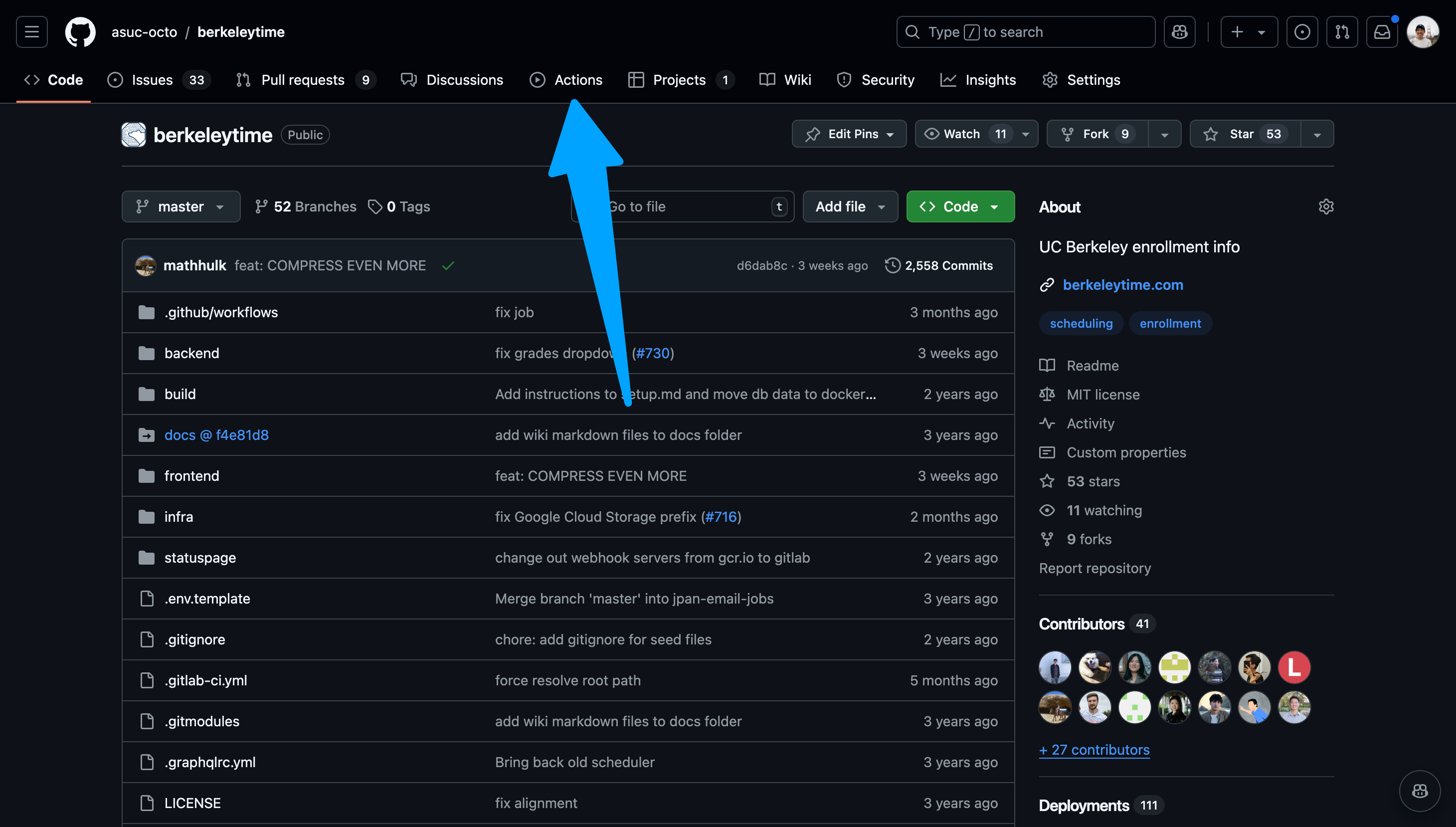Open the Watch options dropdown arrow
This screenshot has width=1456, height=827.
1025,134
